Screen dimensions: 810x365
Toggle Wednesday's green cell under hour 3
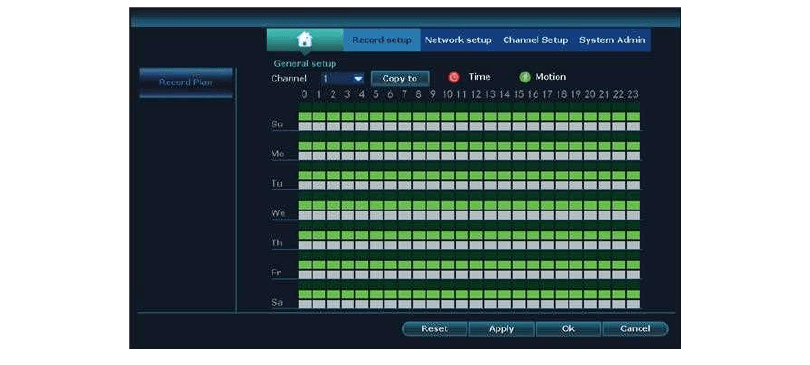point(348,205)
